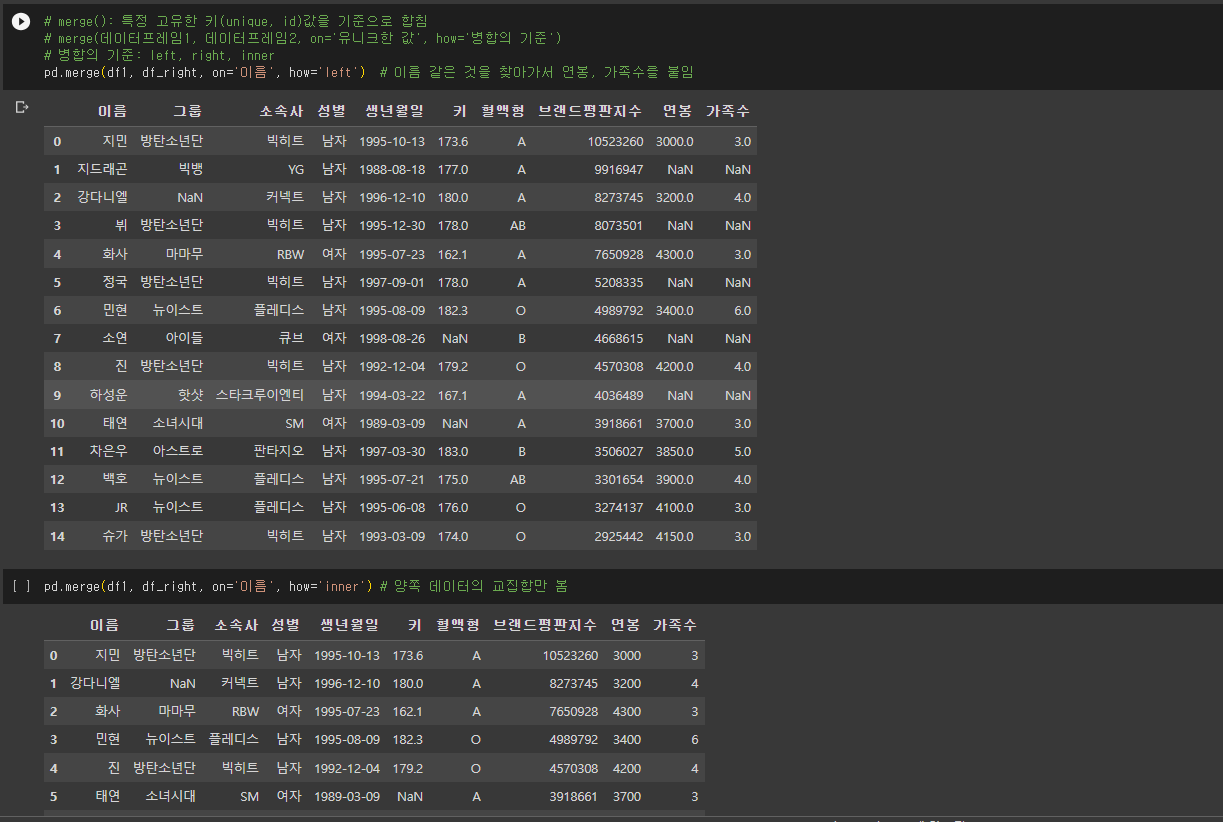This screenshot has height=822, width=1223.
Task: Select the name cell '정국'
Action: point(115,282)
